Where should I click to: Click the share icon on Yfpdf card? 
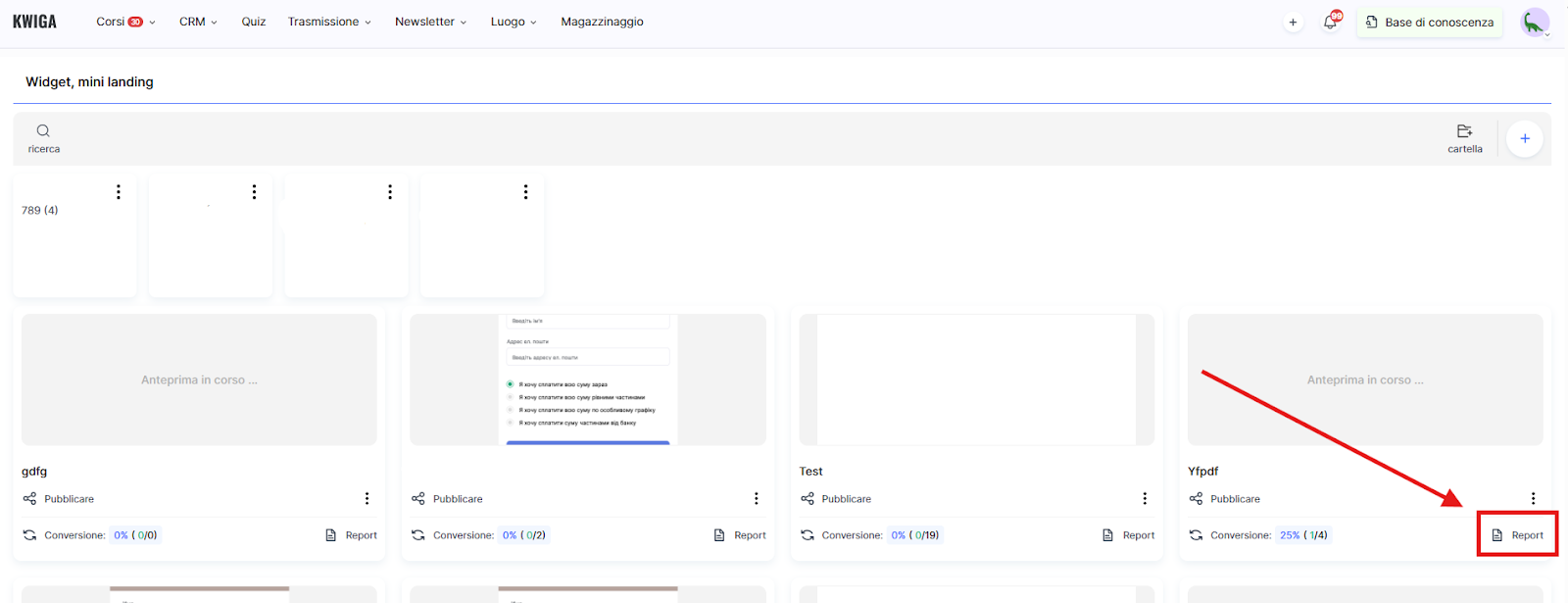click(1196, 499)
